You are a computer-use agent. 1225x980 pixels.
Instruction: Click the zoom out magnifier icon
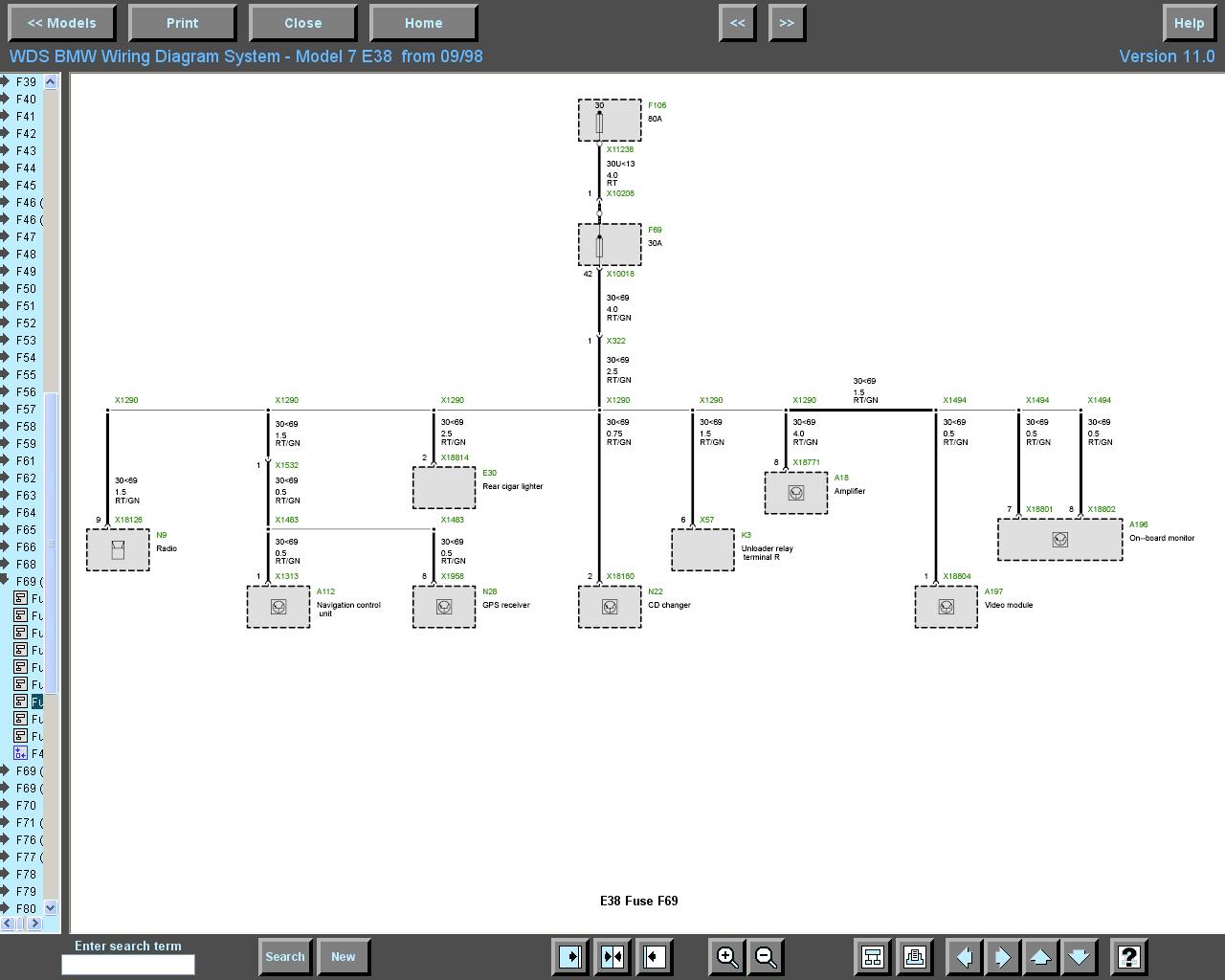point(766,956)
